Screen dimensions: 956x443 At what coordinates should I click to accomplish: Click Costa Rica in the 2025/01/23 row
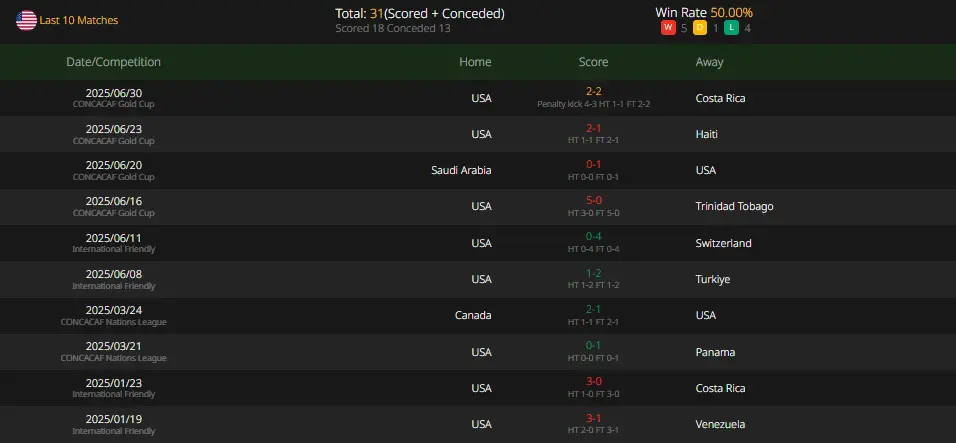tap(720, 388)
